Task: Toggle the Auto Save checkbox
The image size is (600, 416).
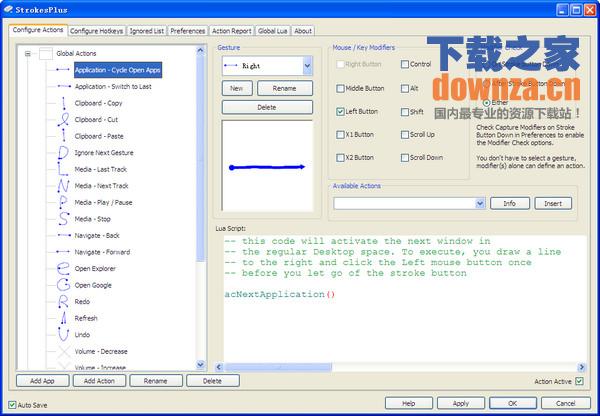Action: point(13,405)
